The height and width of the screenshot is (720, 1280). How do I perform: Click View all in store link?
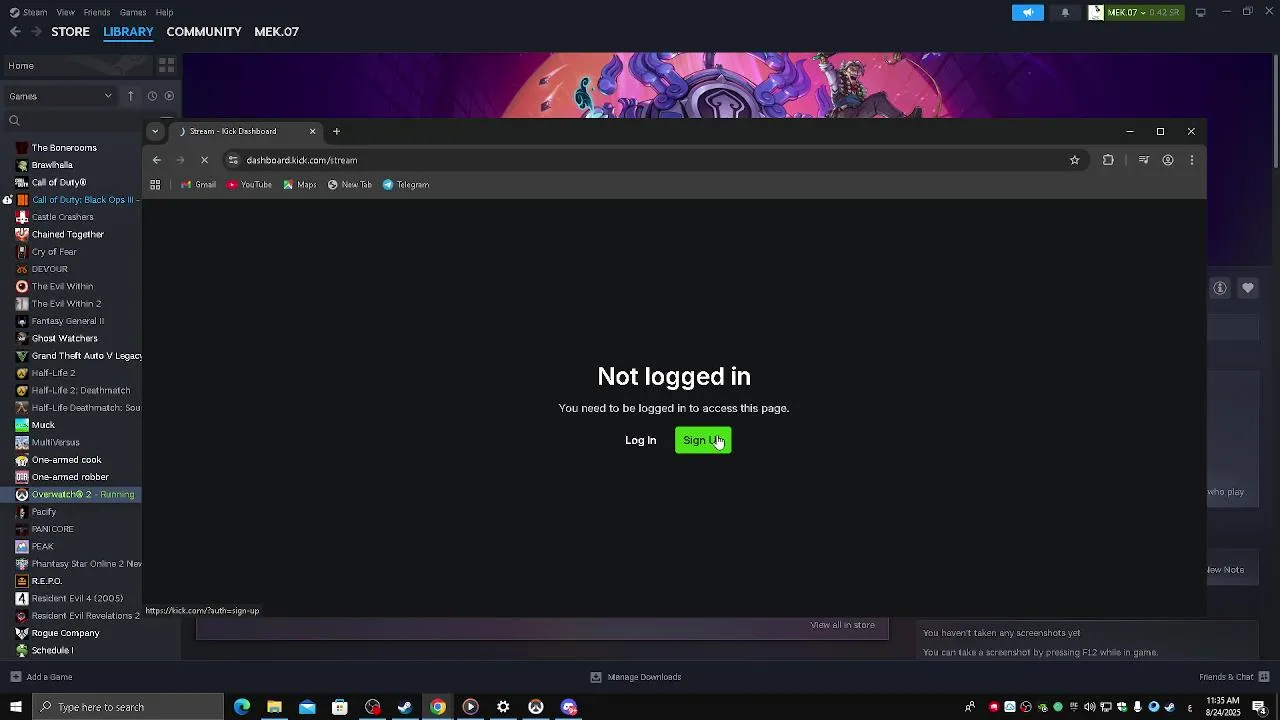(842, 625)
